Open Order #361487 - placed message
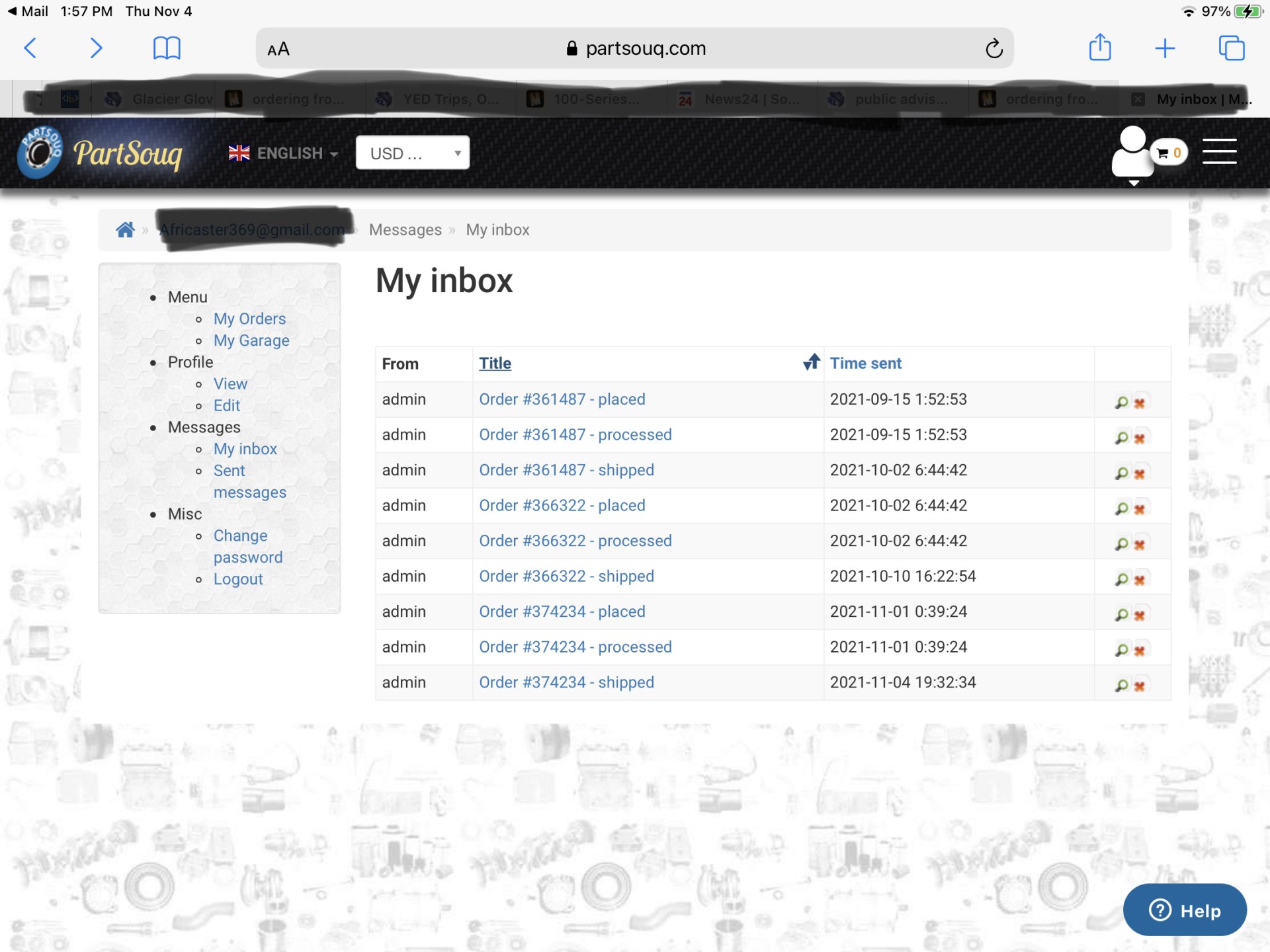Screen dimensions: 1270x952 562,399
